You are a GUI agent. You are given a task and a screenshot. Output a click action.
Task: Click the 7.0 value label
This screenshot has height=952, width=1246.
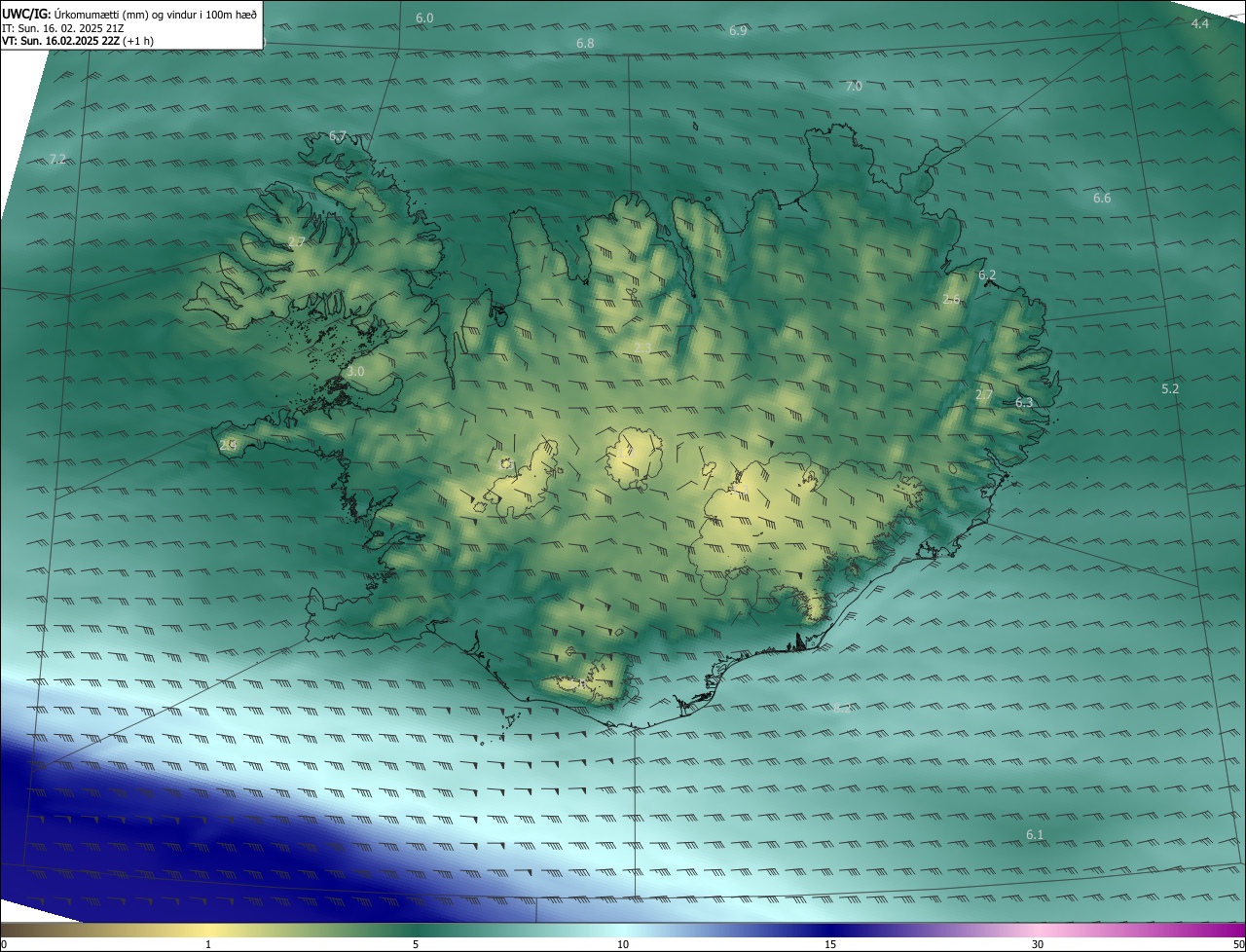(x=854, y=87)
